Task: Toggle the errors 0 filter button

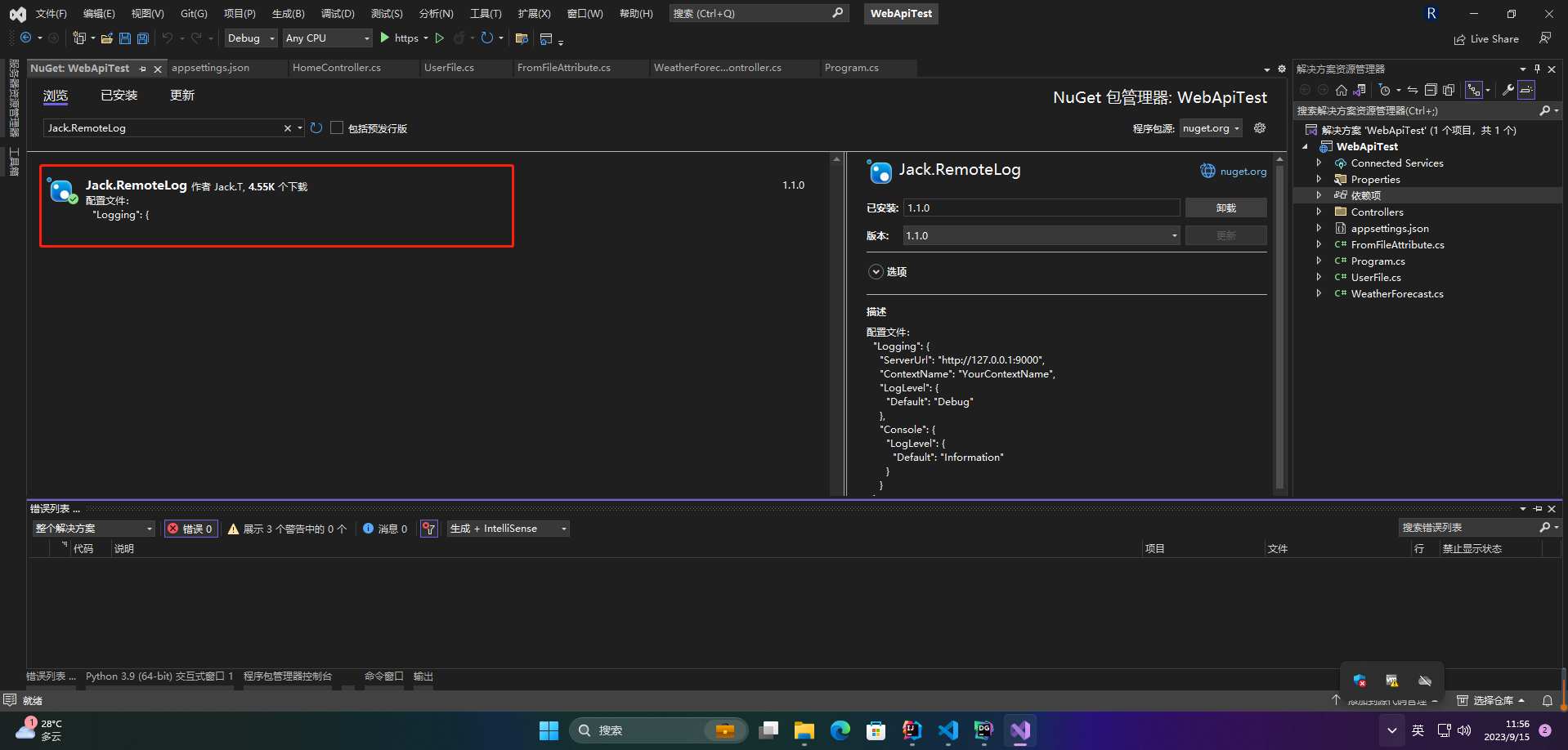Action: (x=190, y=529)
